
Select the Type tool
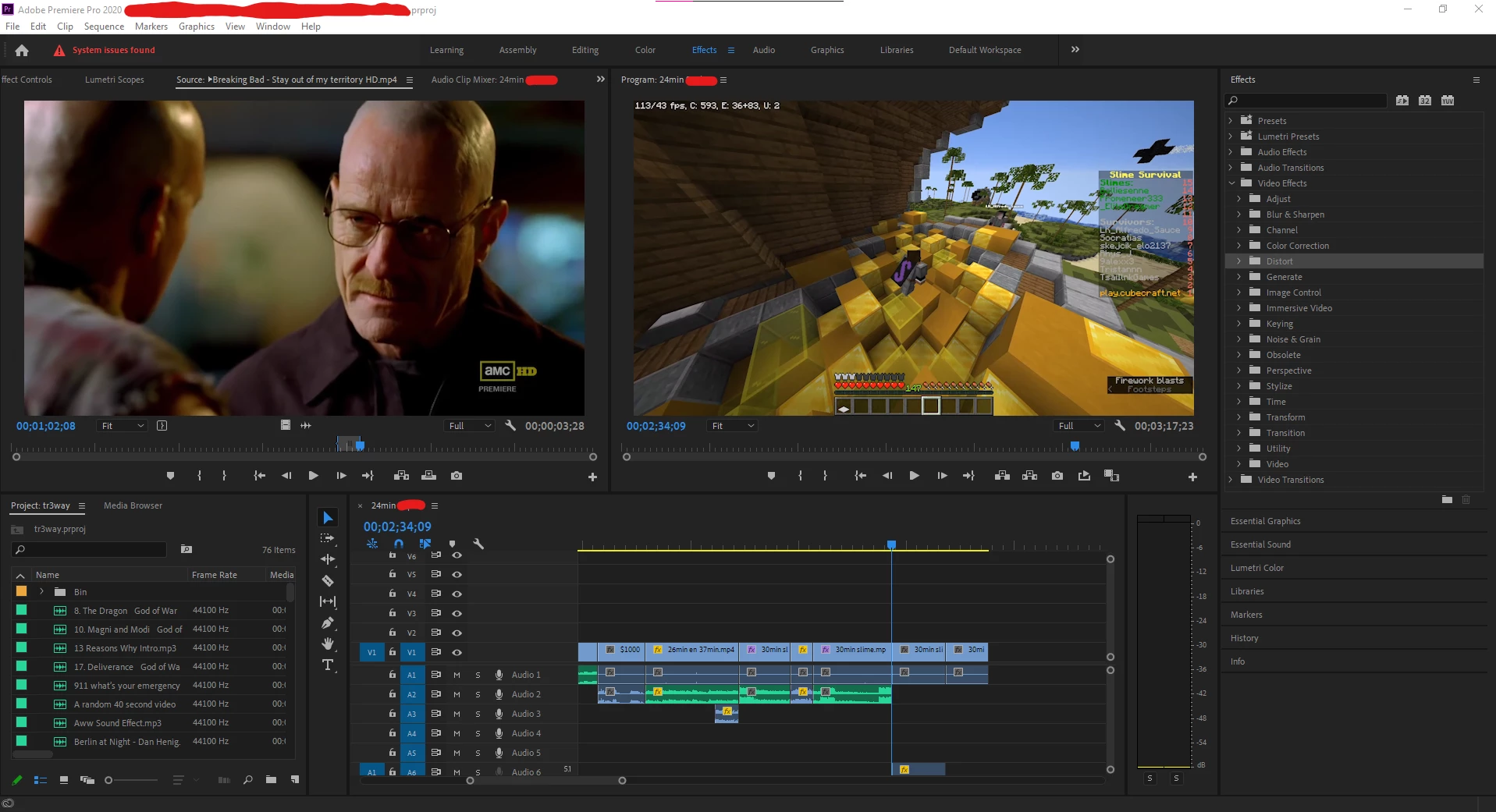coord(328,665)
